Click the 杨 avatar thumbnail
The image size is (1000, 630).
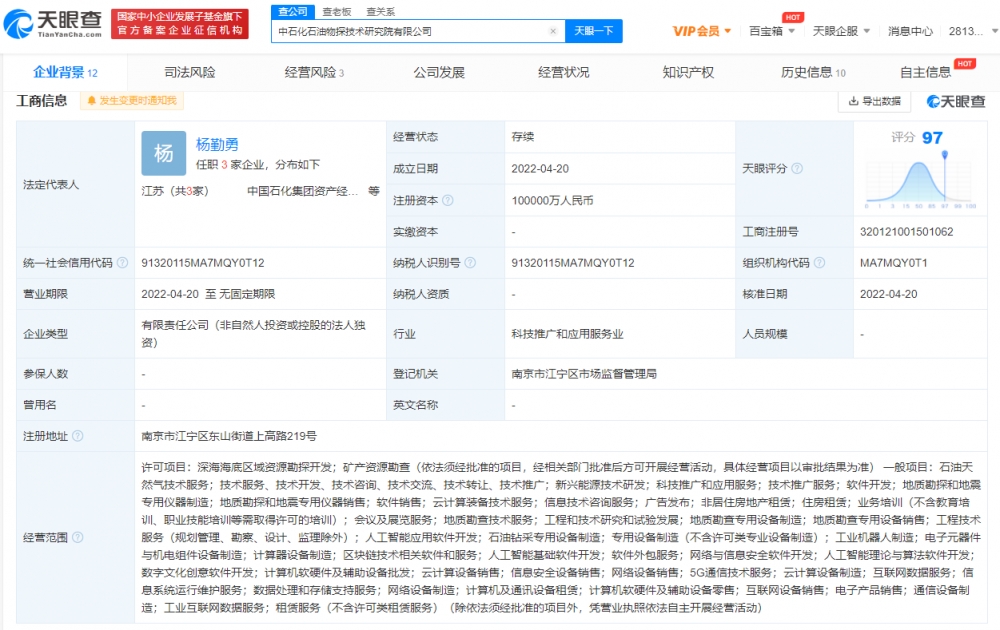click(x=163, y=153)
